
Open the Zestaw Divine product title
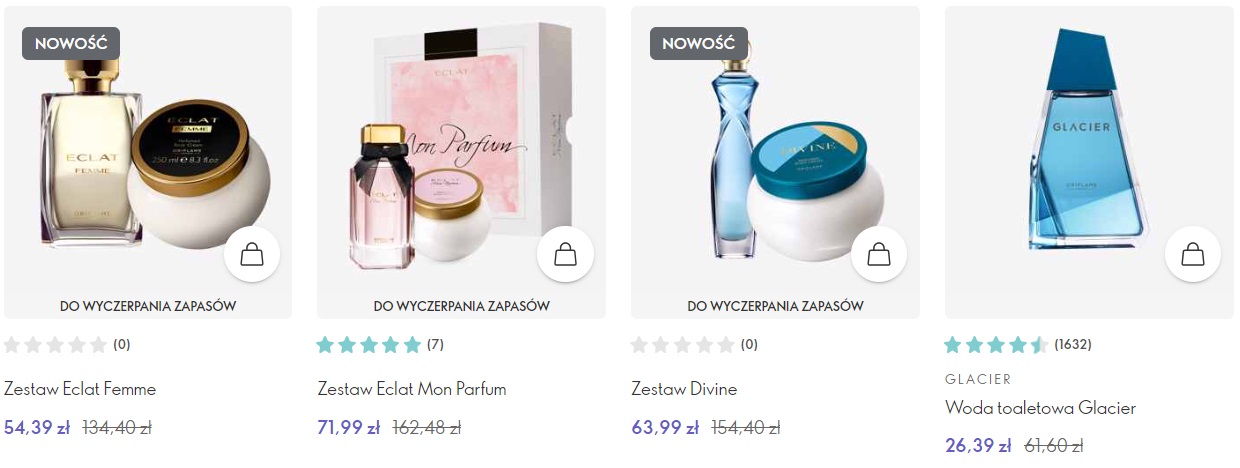click(684, 389)
